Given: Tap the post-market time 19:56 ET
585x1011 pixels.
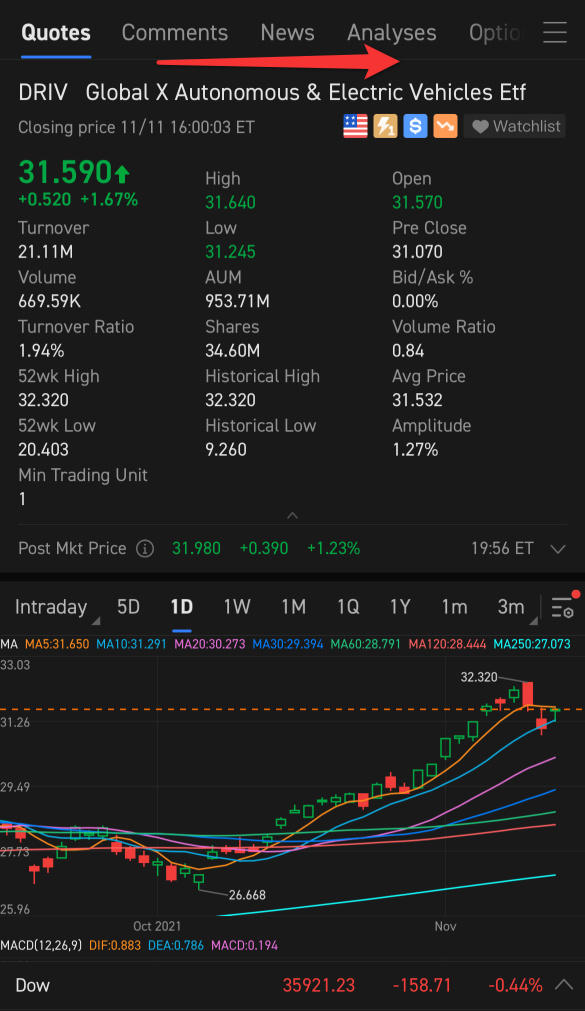Looking at the screenshot, I should 502,549.
